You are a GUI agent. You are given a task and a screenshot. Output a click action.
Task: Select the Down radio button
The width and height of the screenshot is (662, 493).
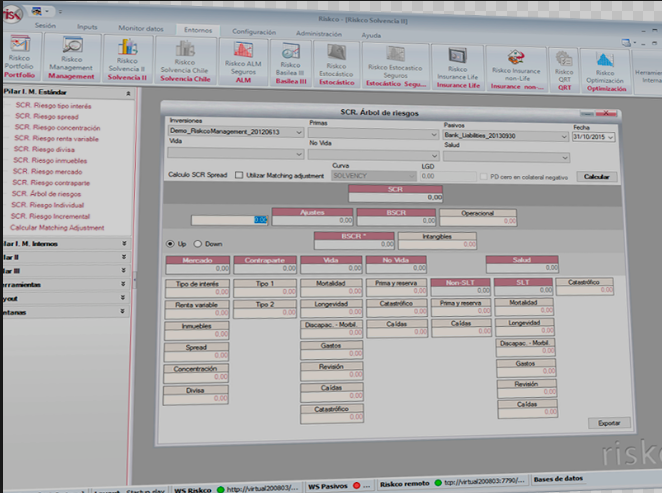(x=197, y=243)
